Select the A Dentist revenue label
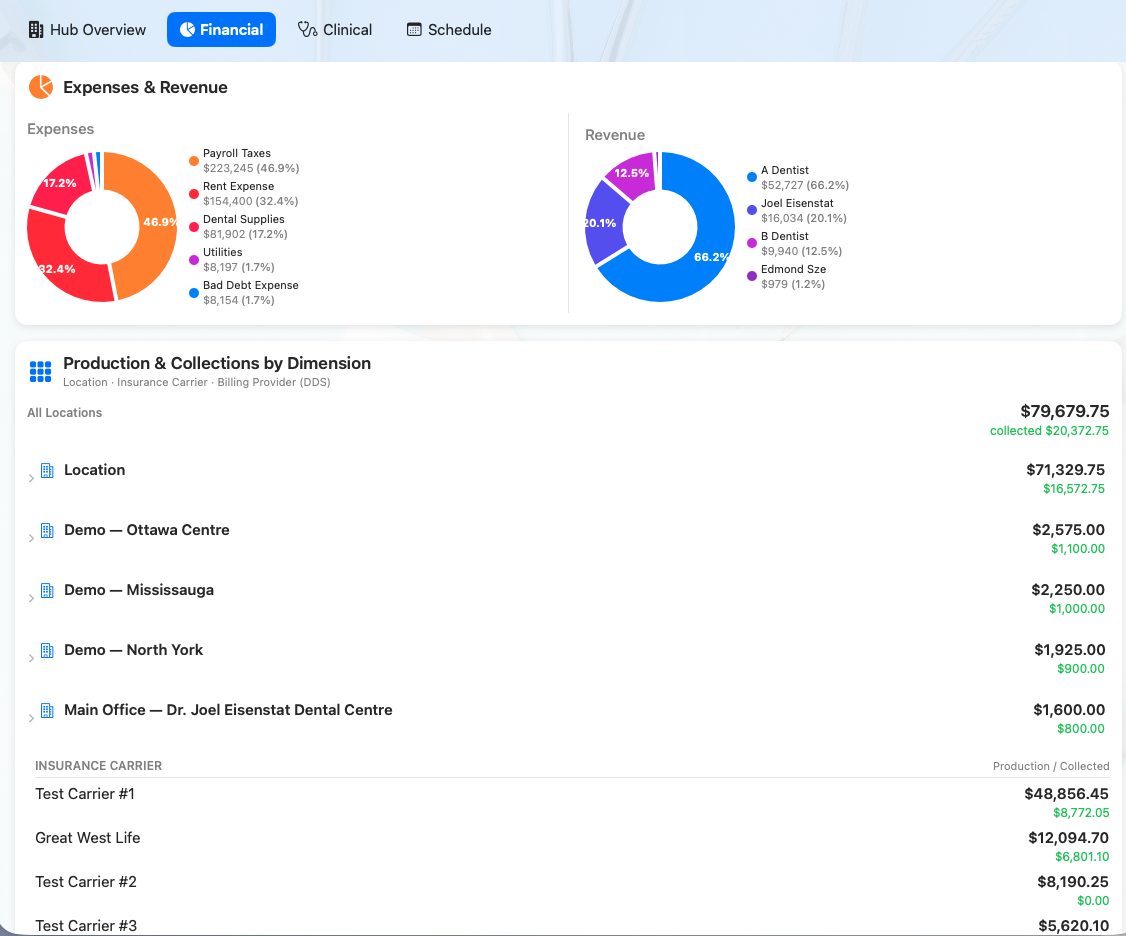 click(785, 170)
